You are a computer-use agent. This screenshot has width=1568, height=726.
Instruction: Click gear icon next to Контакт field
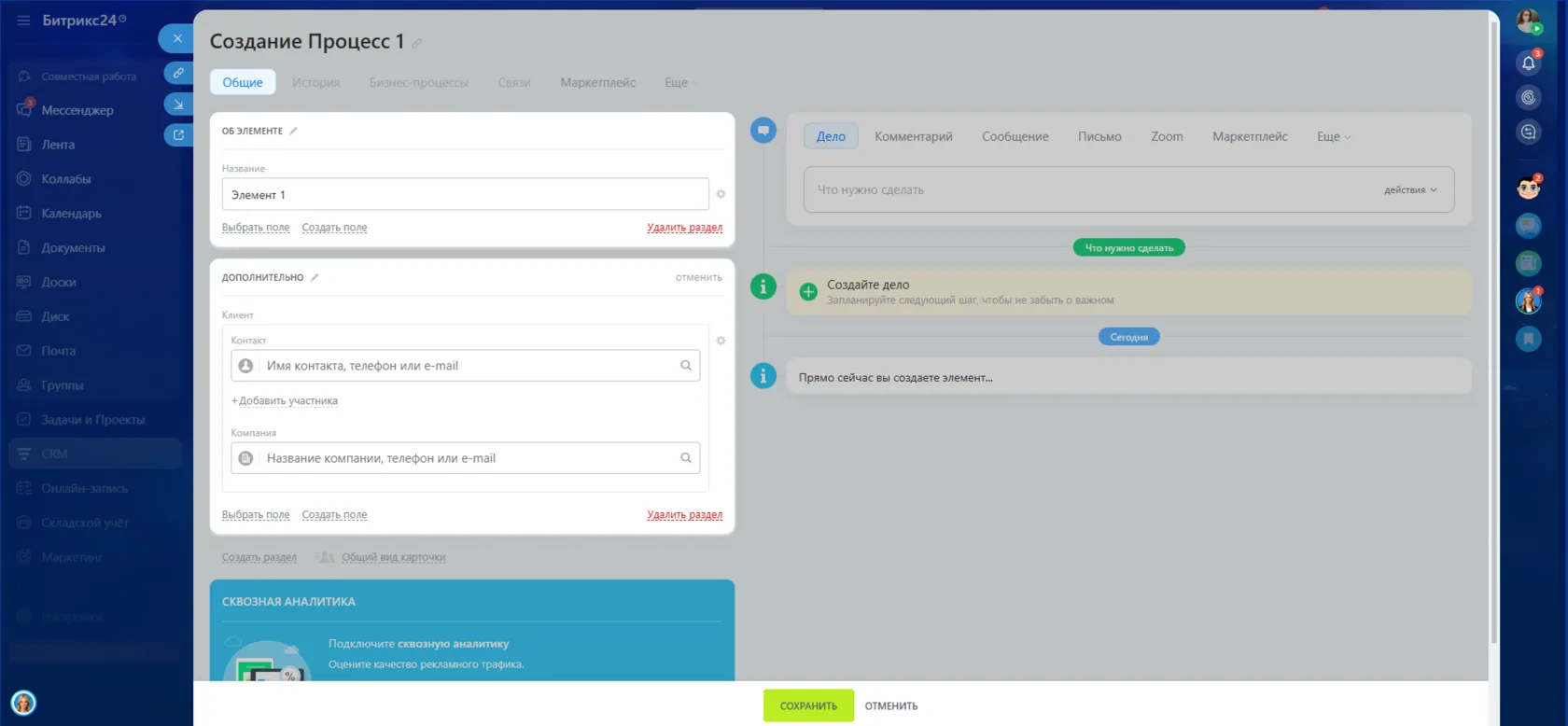[721, 341]
